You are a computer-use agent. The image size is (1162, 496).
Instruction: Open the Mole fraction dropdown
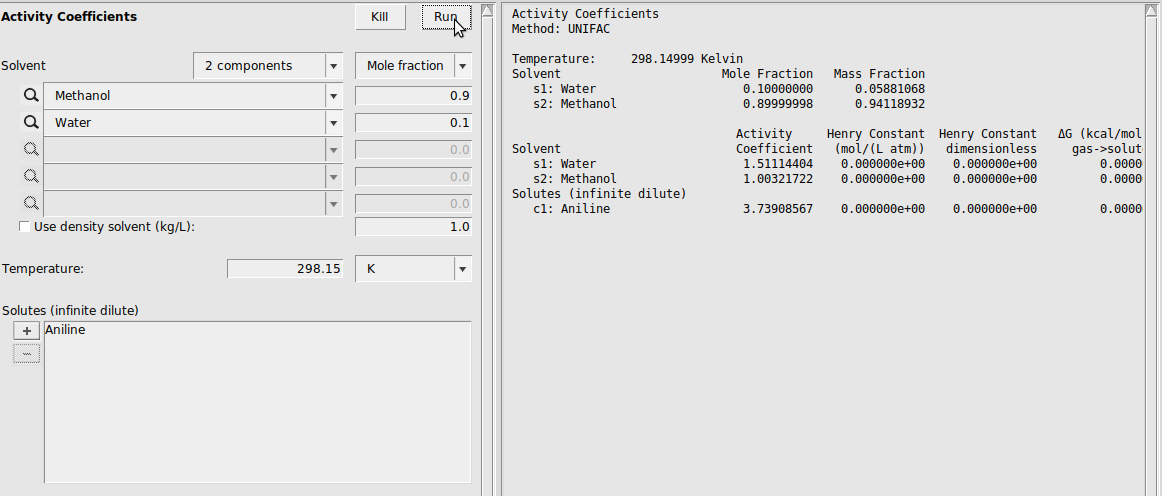pos(413,66)
